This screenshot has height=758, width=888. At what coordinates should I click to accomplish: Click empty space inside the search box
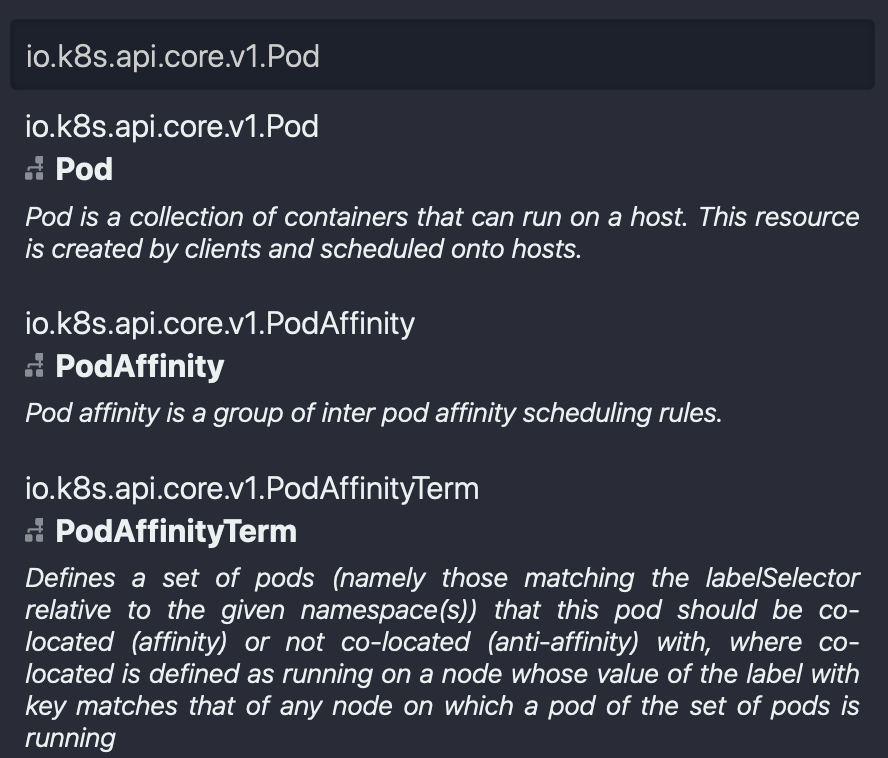click(x=595, y=55)
